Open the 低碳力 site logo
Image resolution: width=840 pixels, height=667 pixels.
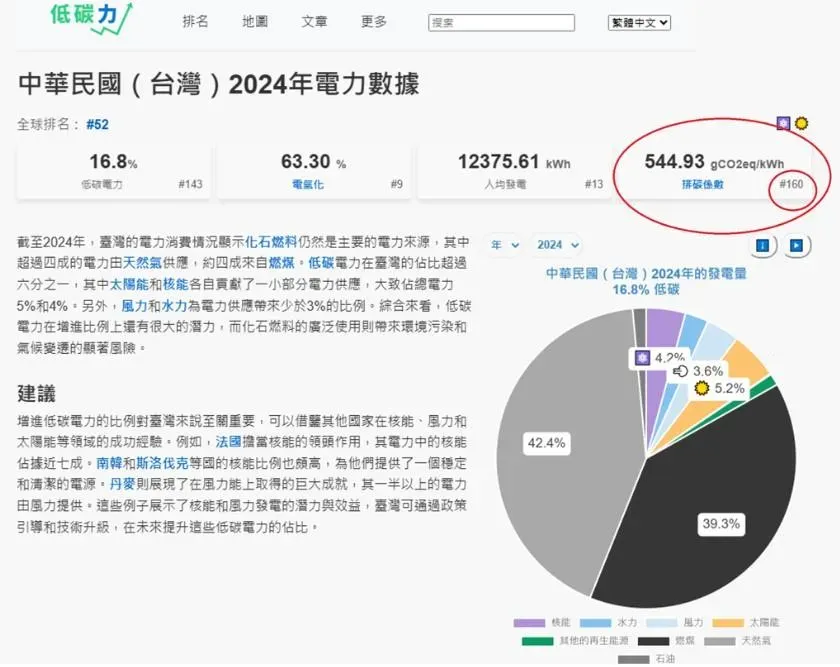[x=91, y=18]
